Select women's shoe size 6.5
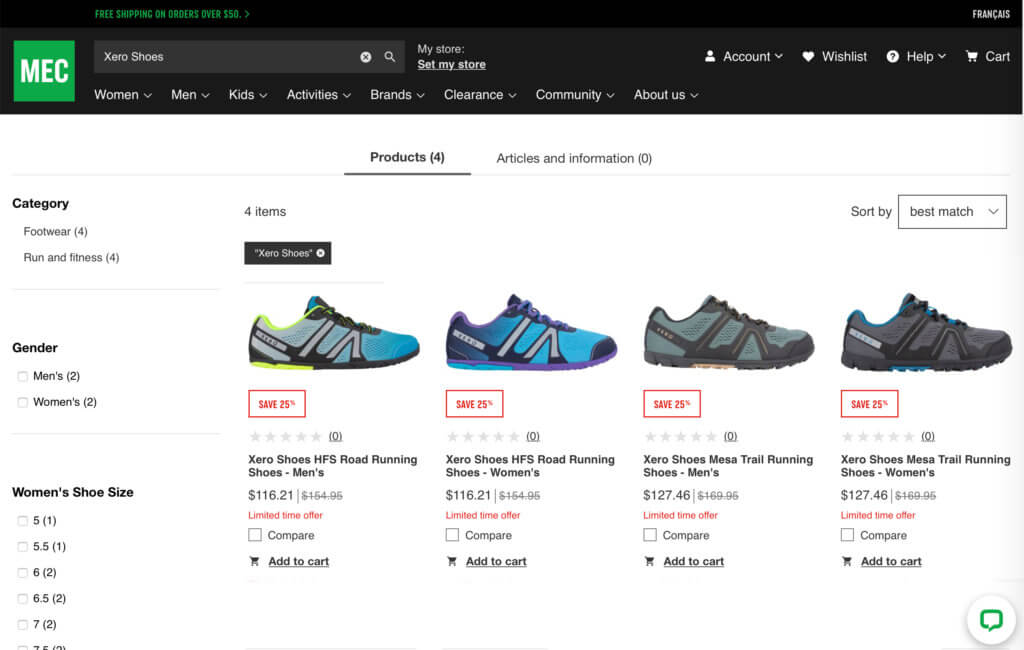Viewport: 1024px width, 650px height. coord(23,598)
